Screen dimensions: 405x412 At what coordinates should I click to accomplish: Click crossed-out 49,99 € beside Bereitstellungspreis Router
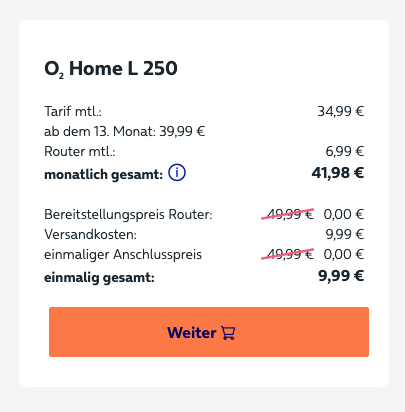tap(288, 214)
